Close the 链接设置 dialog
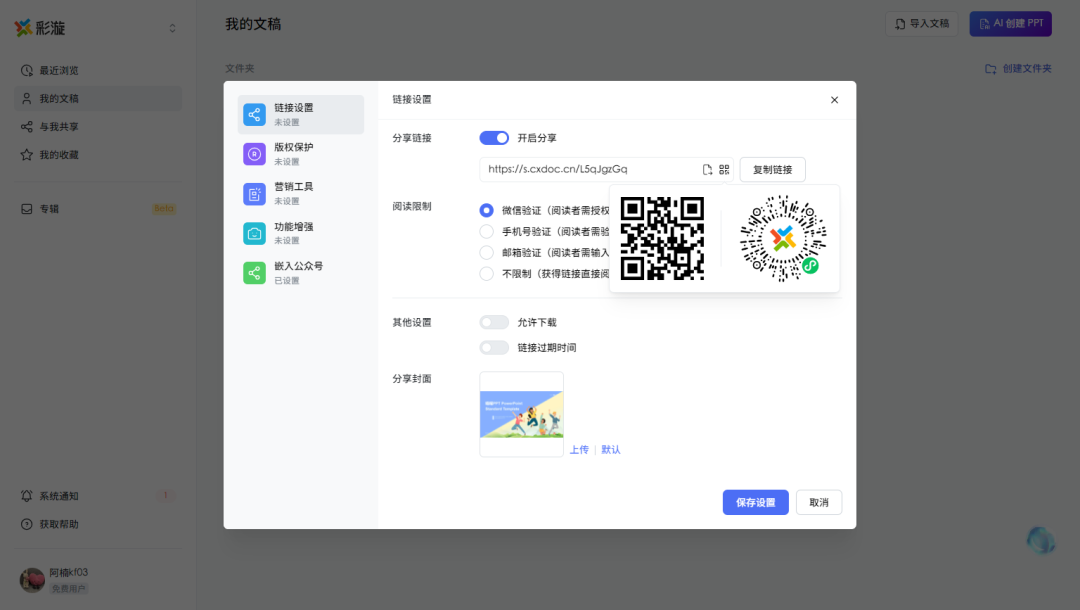The width and height of the screenshot is (1080, 610). coord(834,100)
